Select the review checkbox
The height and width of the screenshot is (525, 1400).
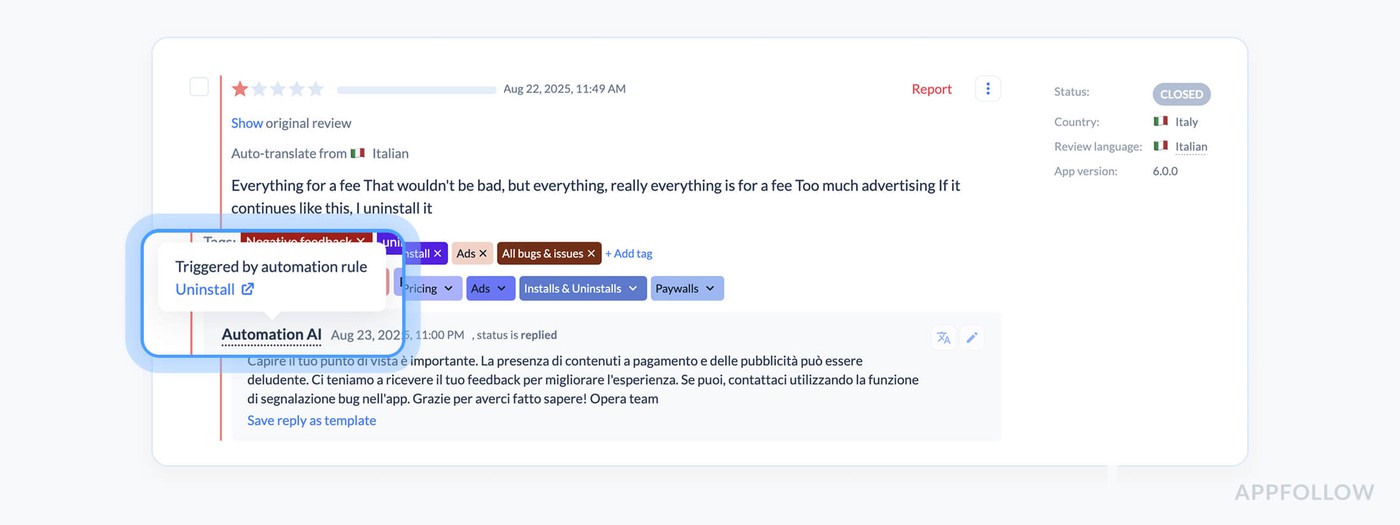(x=199, y=87)
